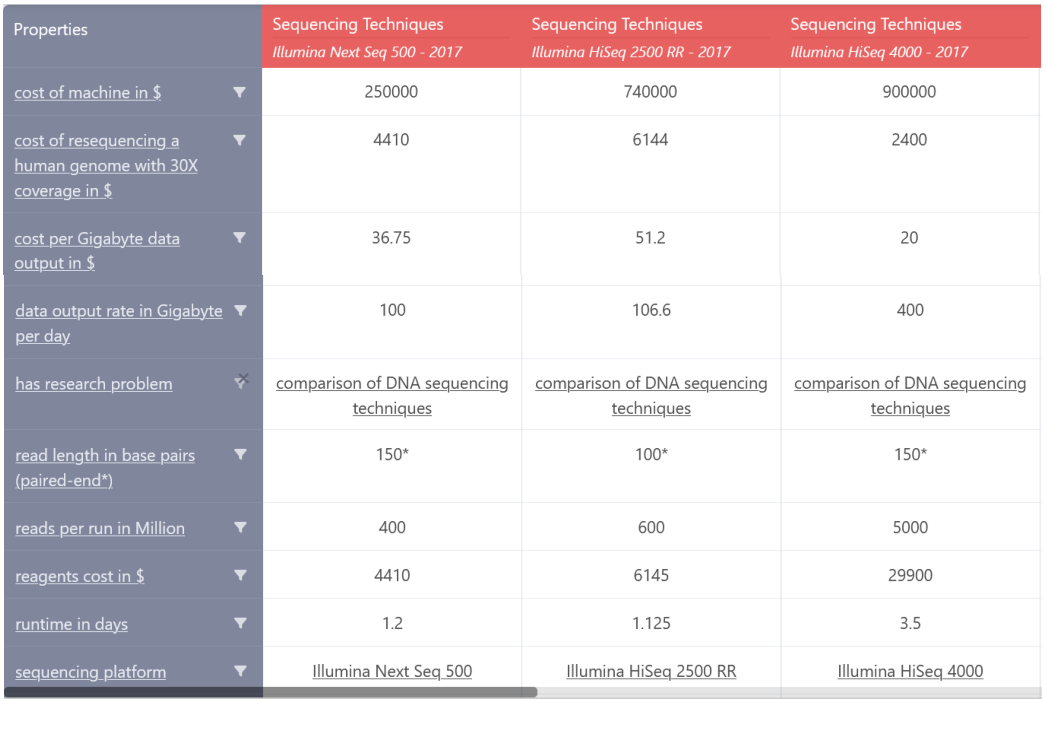Screen dimensions: 1046x739
Task: Click the filter icon beside runtime in days
Action: click(239, 623)
